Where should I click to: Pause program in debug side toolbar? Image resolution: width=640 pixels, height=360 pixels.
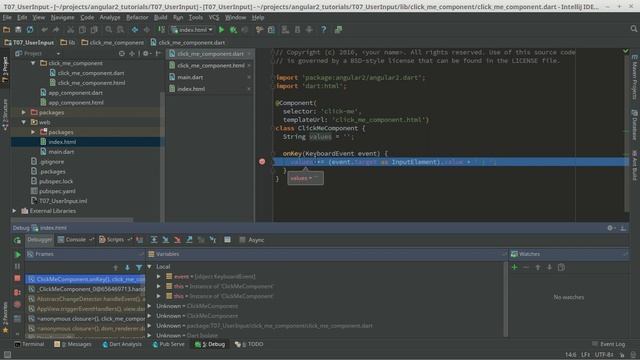[x=17, y=267]
